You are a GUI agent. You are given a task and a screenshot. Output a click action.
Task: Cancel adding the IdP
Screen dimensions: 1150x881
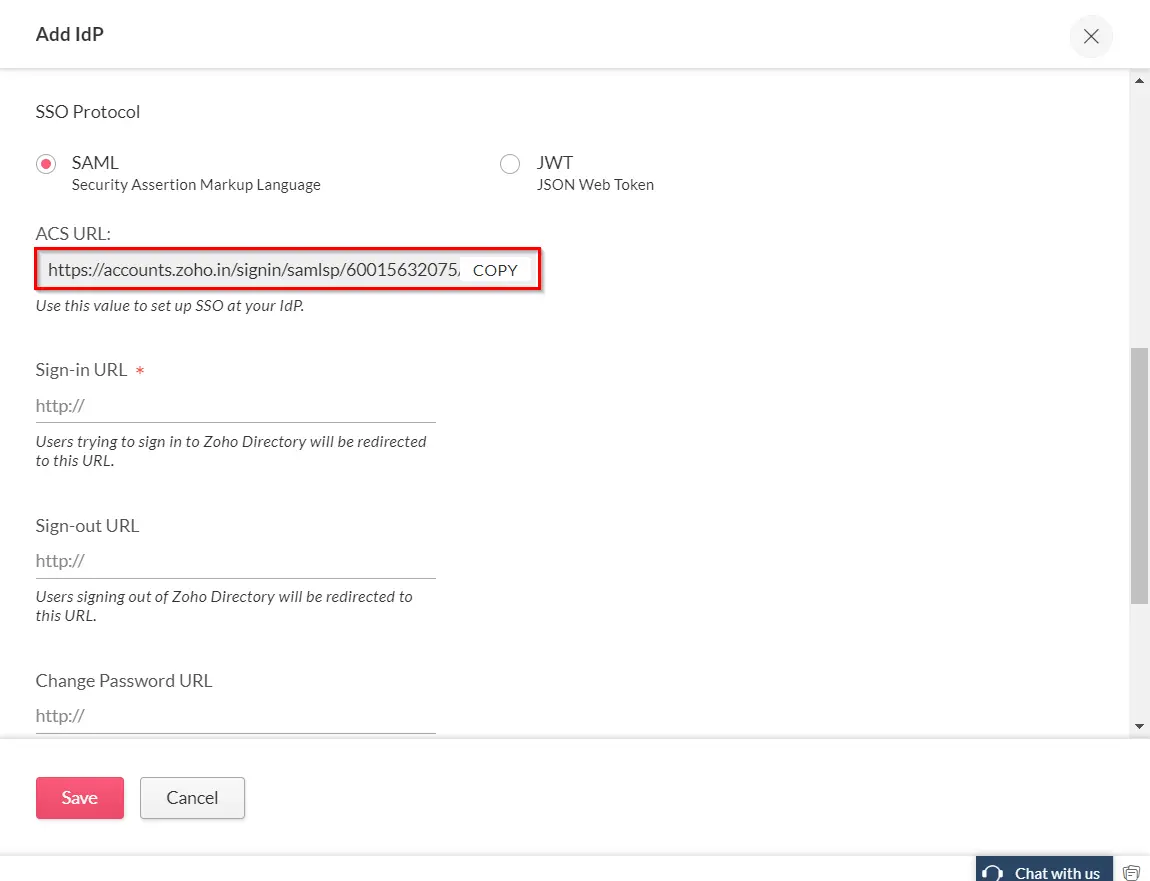(192, 797)
